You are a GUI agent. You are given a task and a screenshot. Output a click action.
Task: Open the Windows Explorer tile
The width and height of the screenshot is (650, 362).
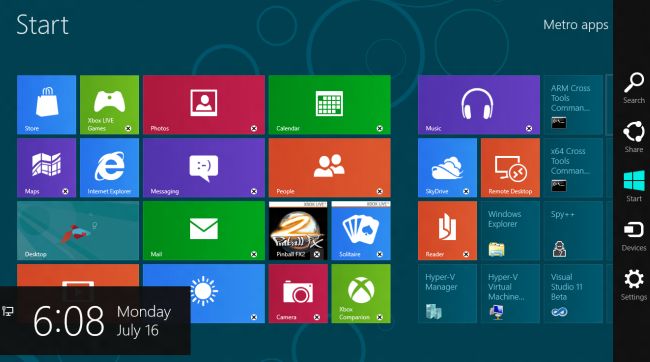(510, 231)
